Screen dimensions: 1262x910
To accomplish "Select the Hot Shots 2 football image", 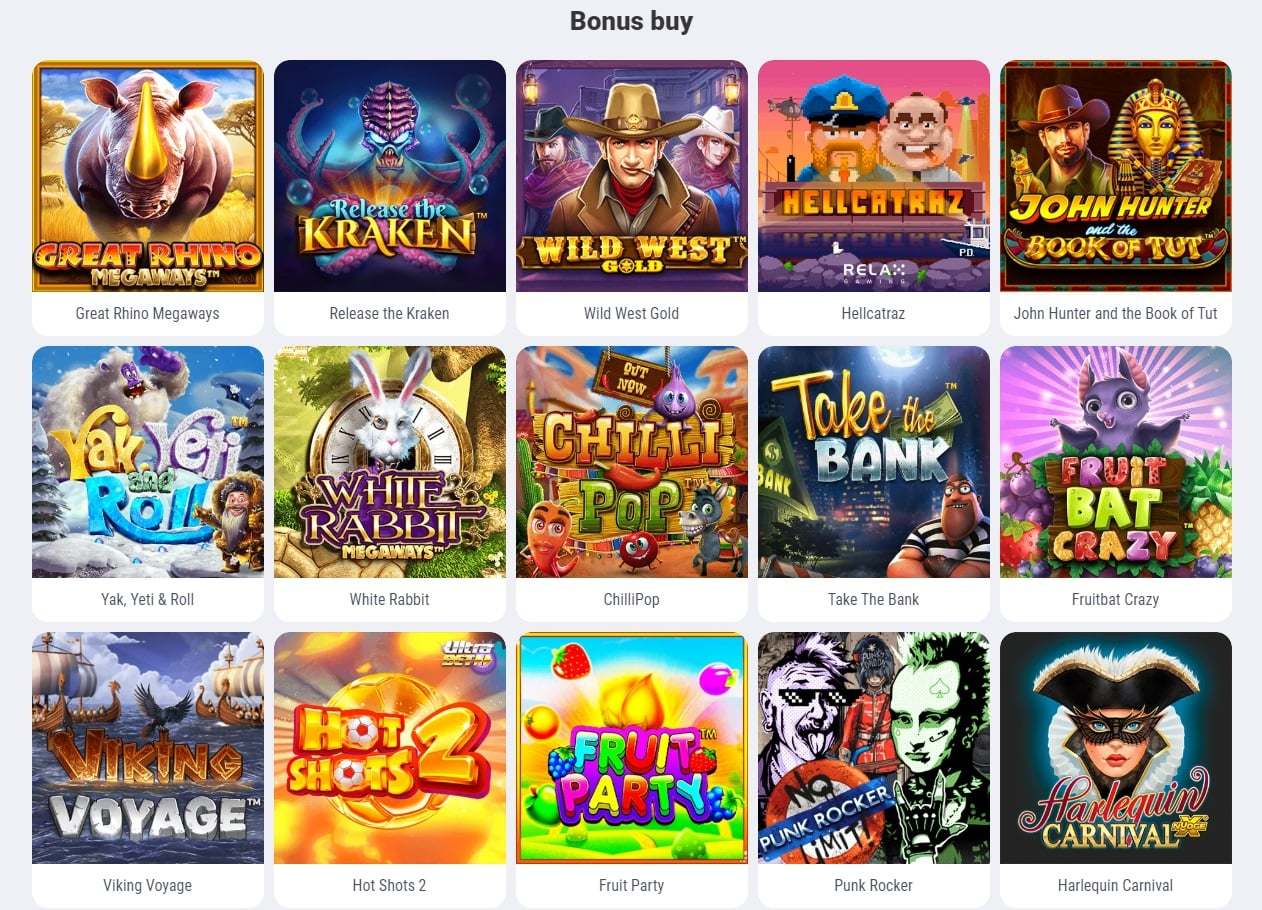I will point(390,748).
